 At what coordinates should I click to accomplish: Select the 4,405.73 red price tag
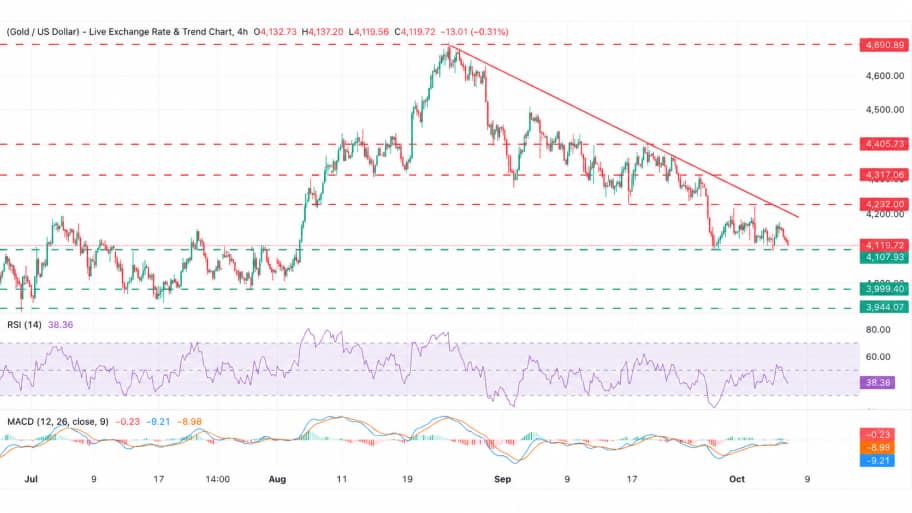pos(884,144)
